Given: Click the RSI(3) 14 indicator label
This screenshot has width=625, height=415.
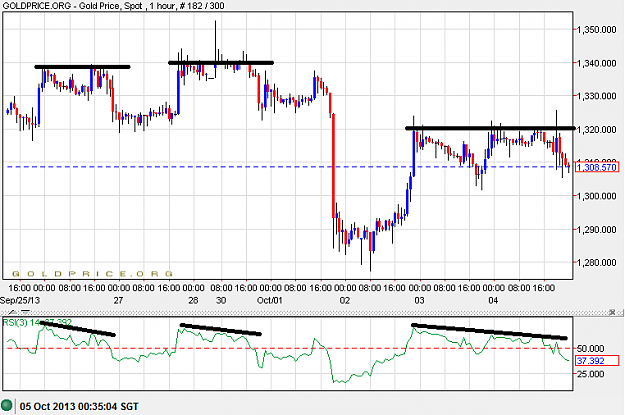Looking at the screenshot, I should point(22,322).
